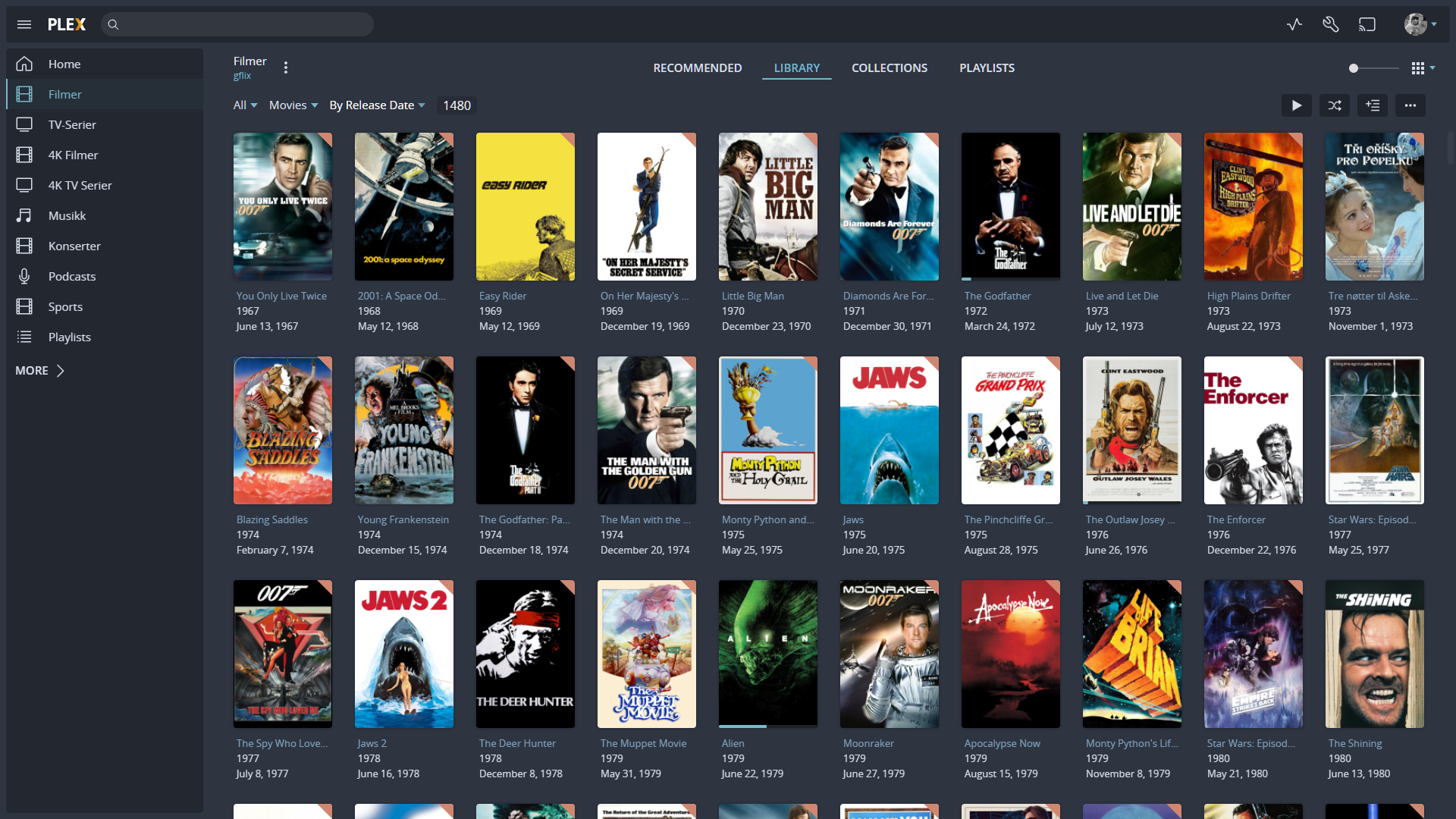Switch to the Recommended tab
The image size is (1456, 819).
(x=697, y=68)
